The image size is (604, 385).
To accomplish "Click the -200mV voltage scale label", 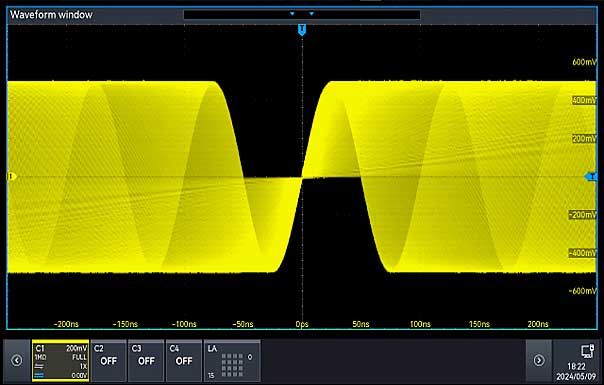I will pos(583,215).
